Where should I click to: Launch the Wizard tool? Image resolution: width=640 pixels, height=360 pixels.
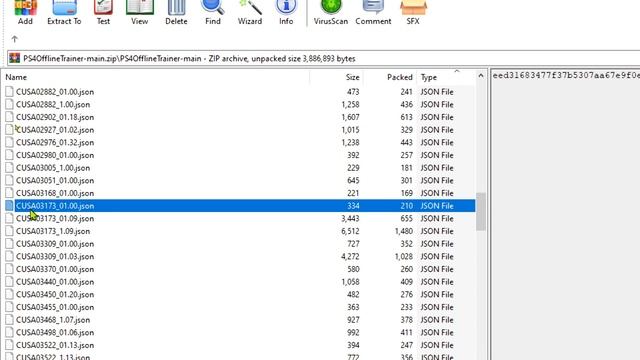point(250,13)
